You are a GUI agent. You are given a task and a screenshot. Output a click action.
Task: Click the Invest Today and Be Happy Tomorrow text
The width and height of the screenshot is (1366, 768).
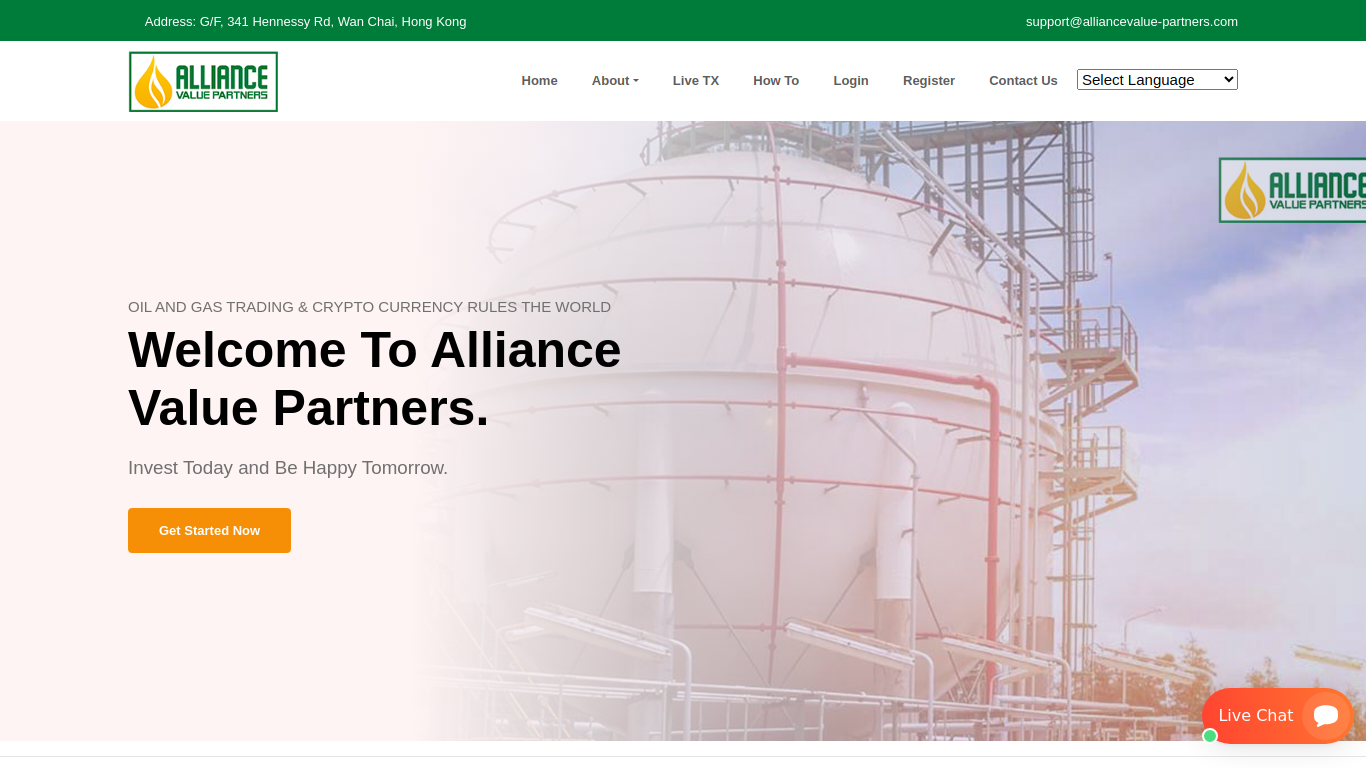(x=288, y=467)
